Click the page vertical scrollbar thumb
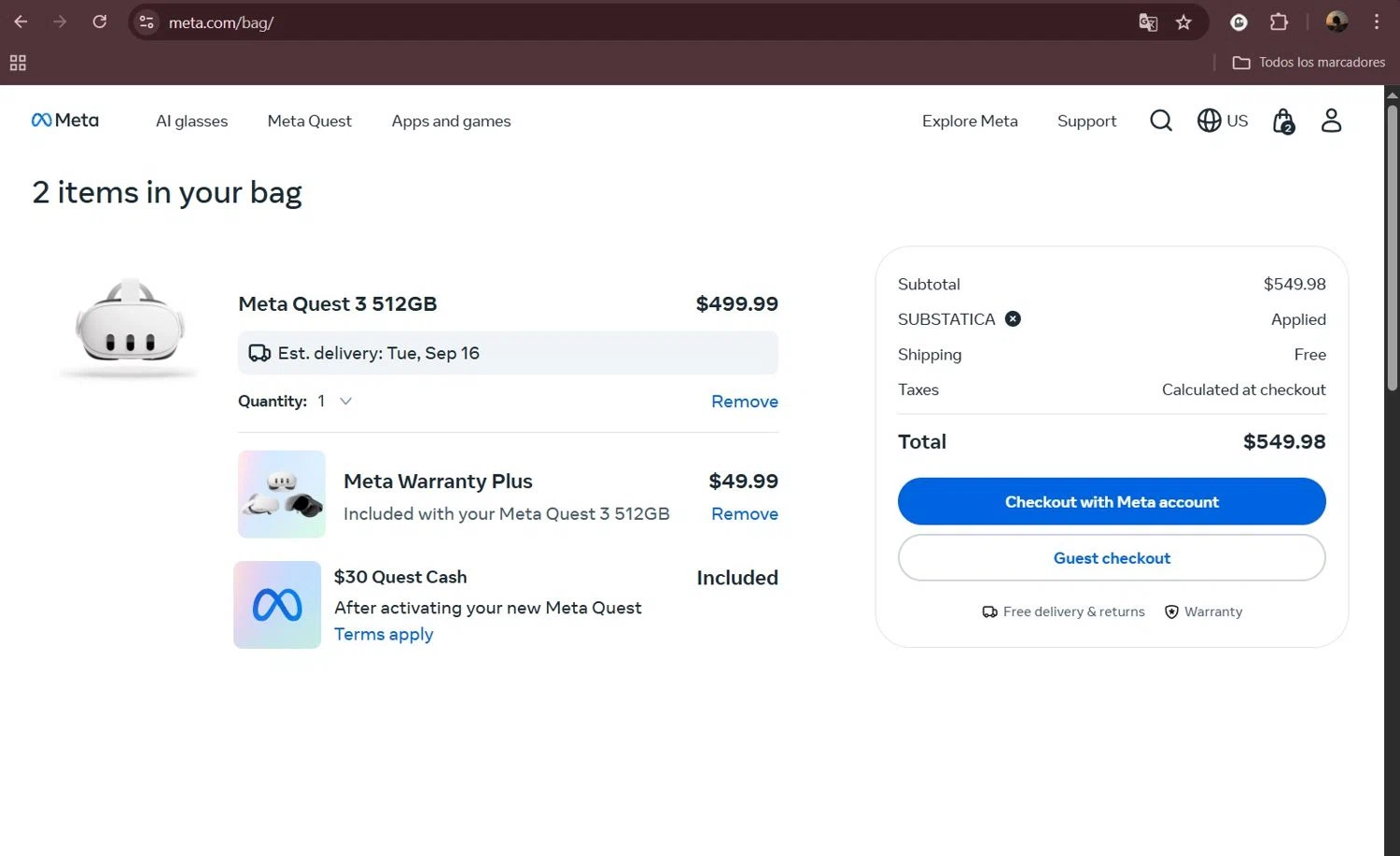Screen dimensions: 1400x856 tap(1392, 247)
